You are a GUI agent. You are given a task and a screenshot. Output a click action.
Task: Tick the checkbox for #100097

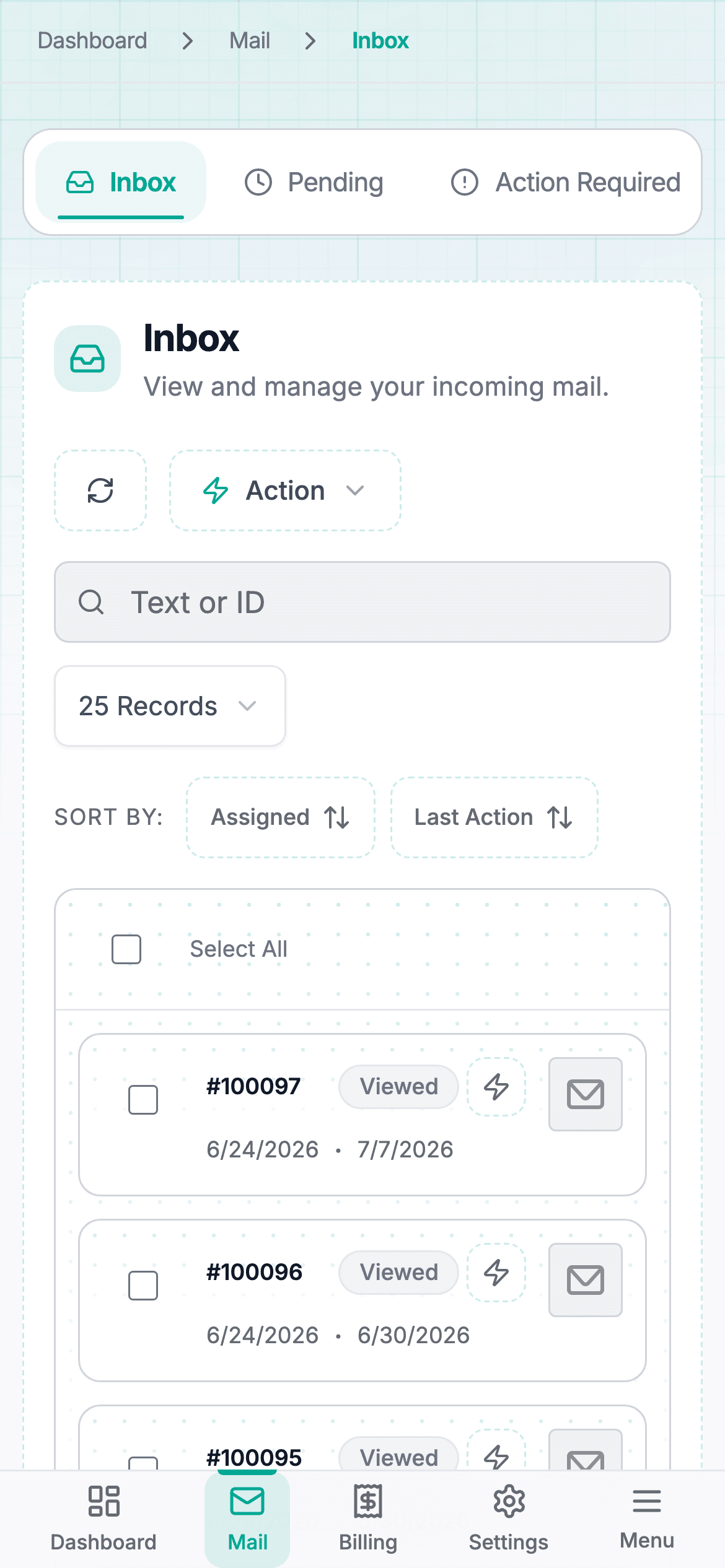pyautogui.click(x=143, y=1100)
